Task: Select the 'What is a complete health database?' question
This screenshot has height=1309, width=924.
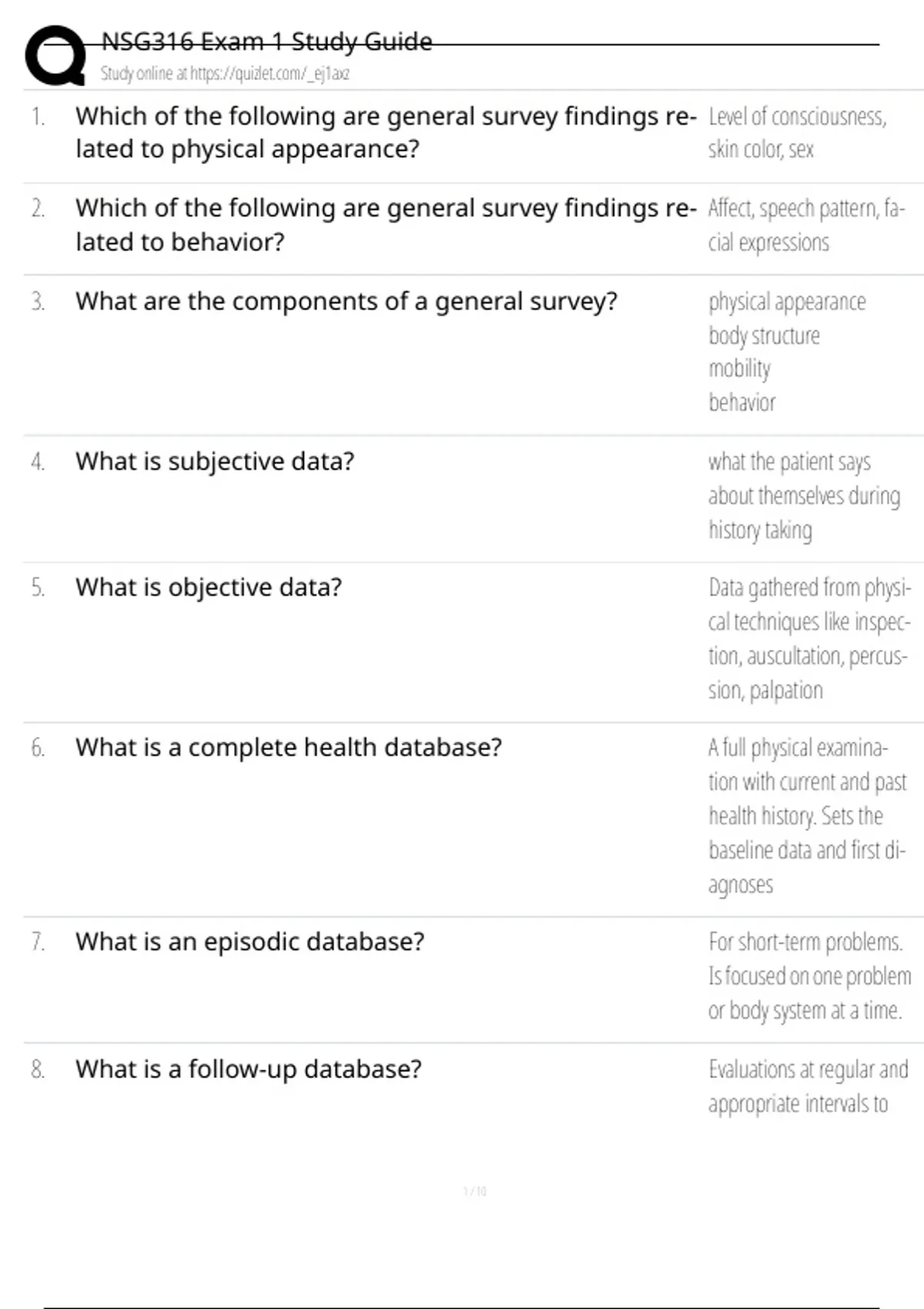Action: [x=289, y=748]
